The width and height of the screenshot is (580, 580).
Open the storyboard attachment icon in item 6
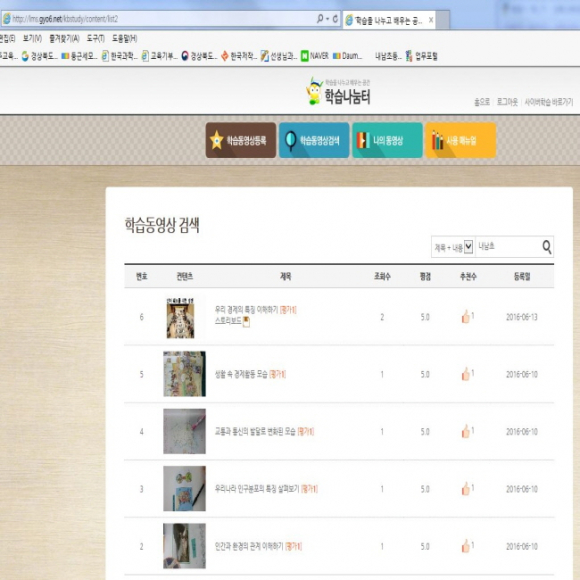click(246, 322)
